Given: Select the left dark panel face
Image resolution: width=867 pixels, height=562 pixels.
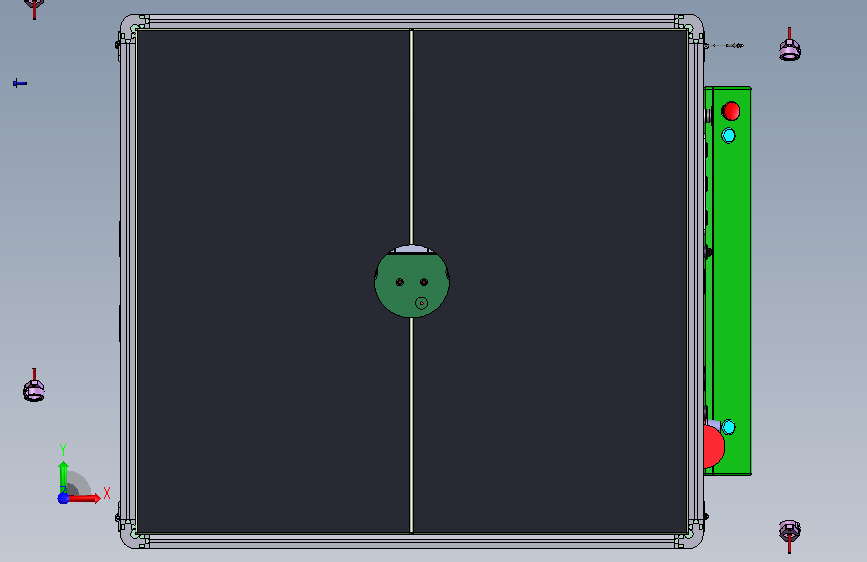Looking at the screenshot, I should tap(273, 282).
